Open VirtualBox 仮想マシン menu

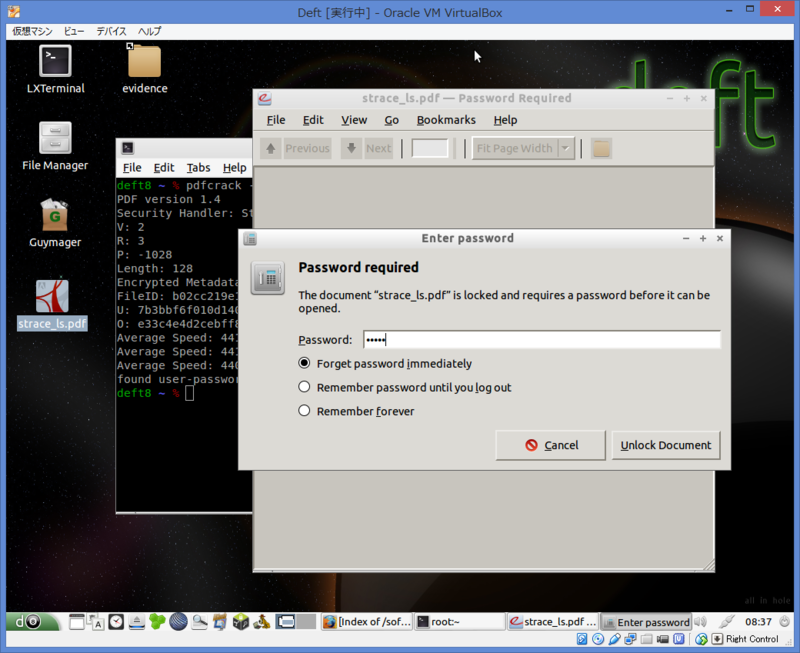click(32, 32)
